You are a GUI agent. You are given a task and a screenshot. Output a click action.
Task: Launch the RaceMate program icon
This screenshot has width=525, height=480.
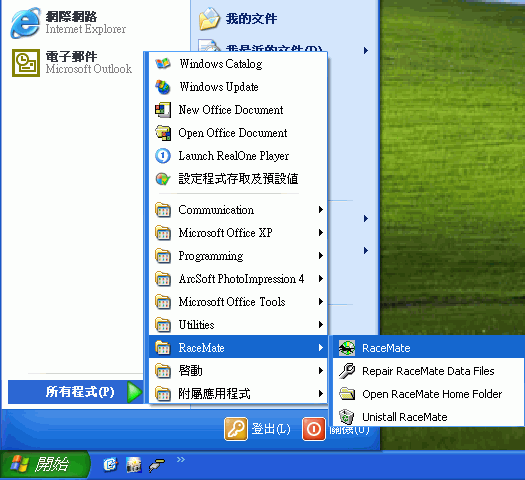tap(347, 348)
